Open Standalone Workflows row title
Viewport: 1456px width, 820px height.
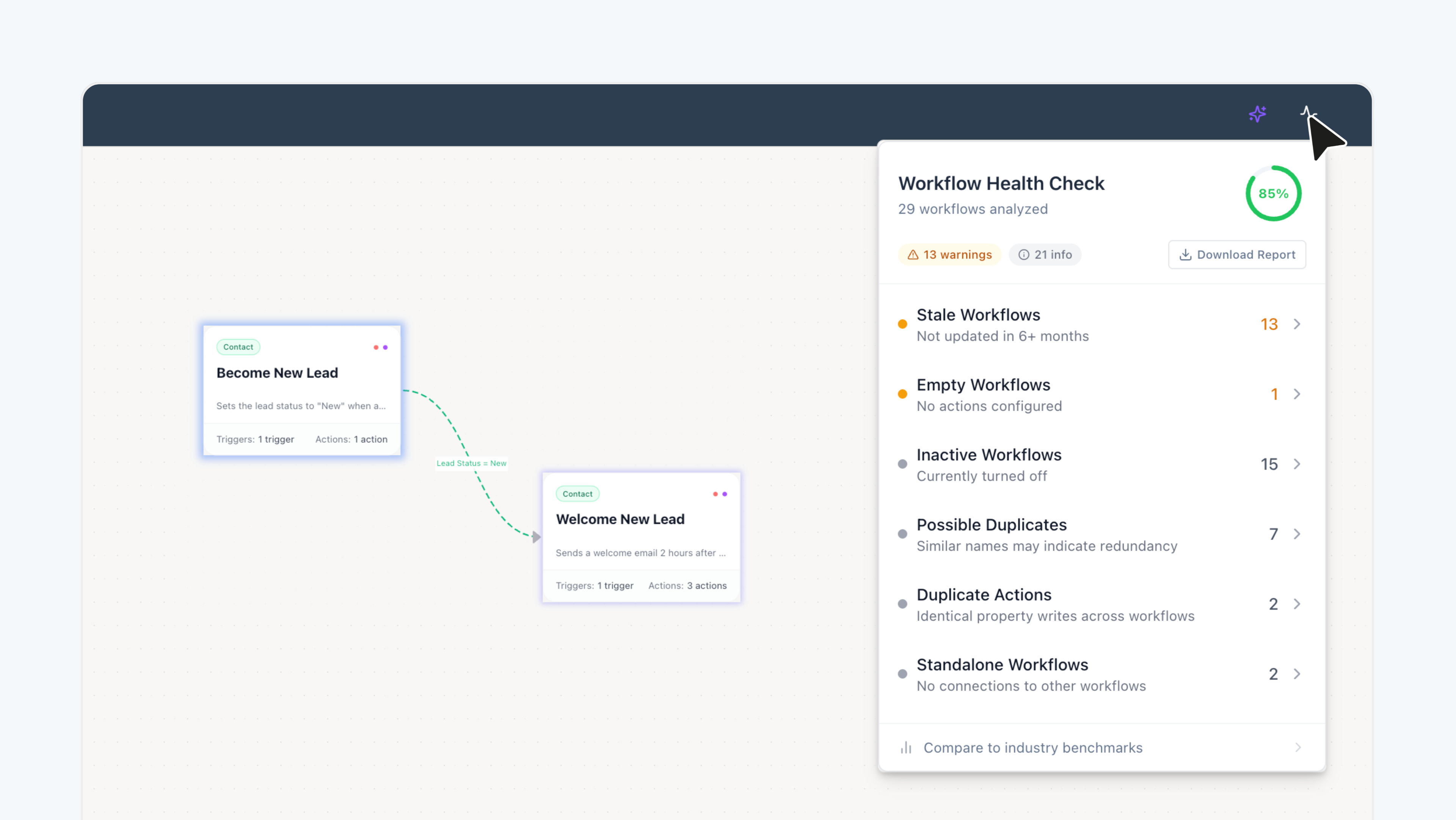click(1002, 664)
